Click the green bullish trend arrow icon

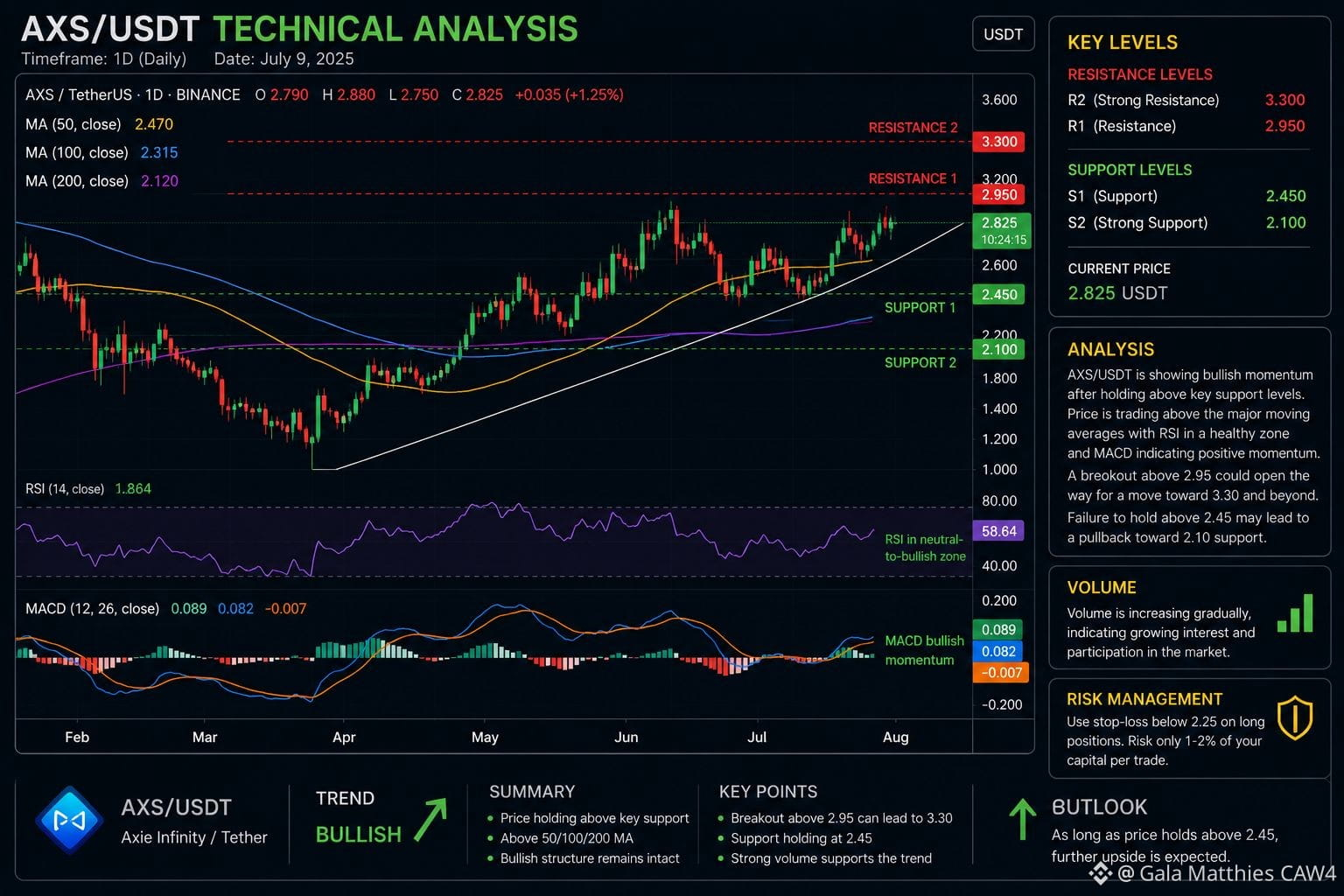(x=430, y=820)
